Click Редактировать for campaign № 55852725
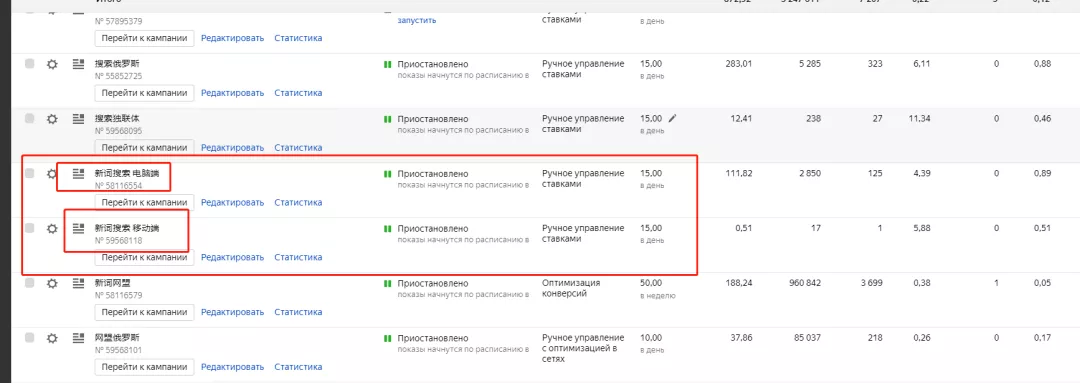Screen dimensions: 1080x383 click(233, 93)
